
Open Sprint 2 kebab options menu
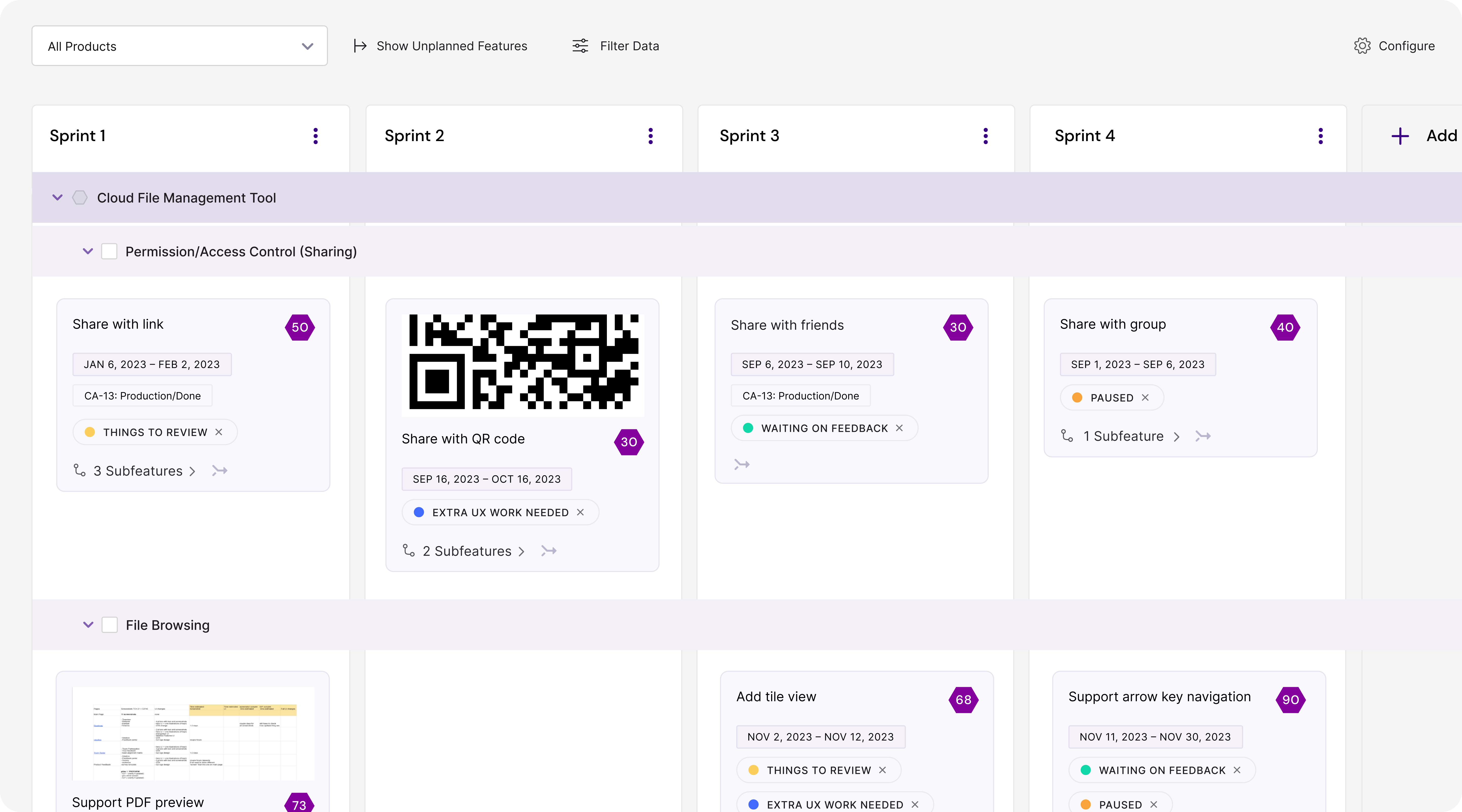[x=650, y=136]
